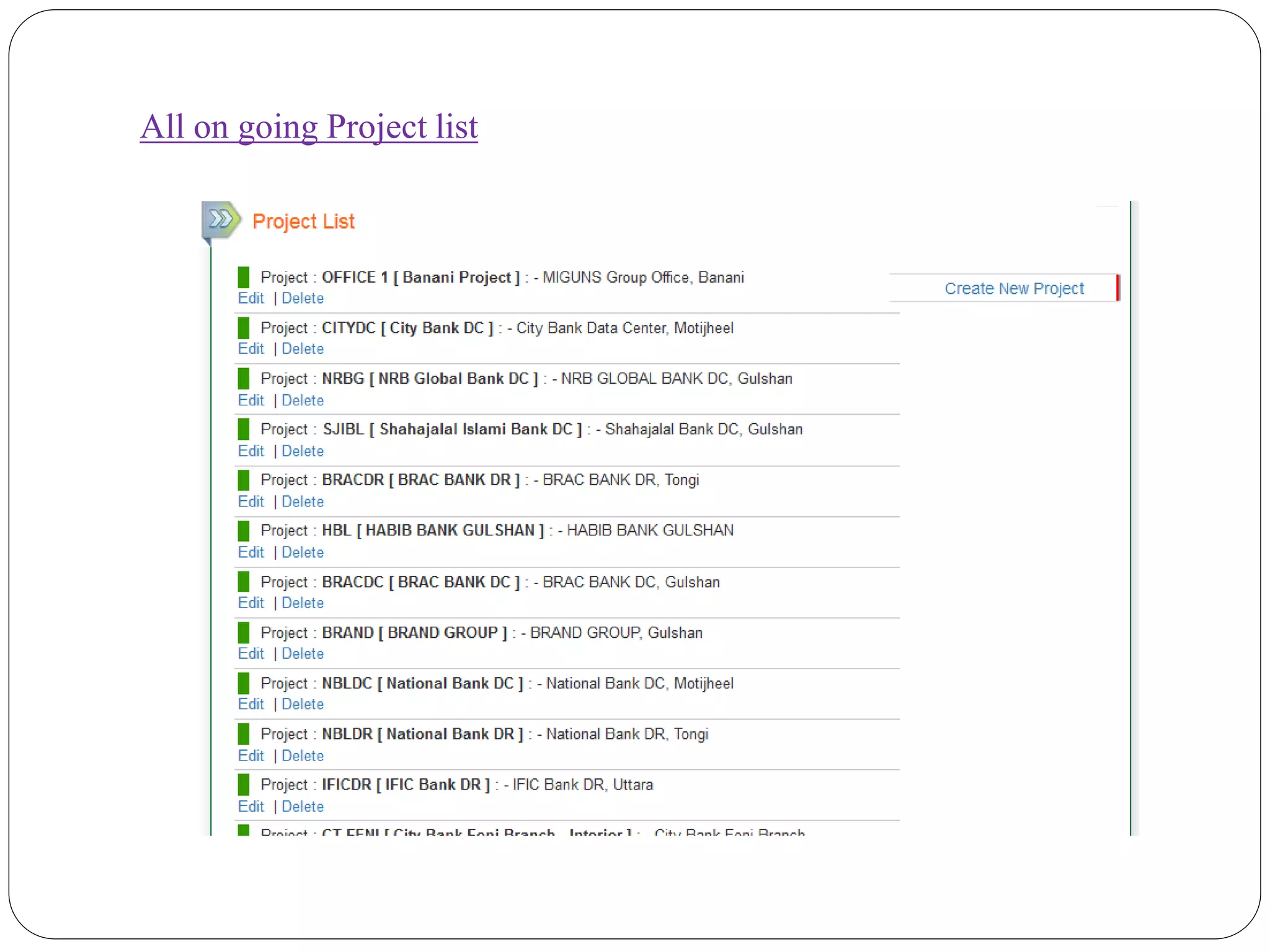Click 'National Bank DR, Tongi' description
1270x952 pixels.
point(627,734)
